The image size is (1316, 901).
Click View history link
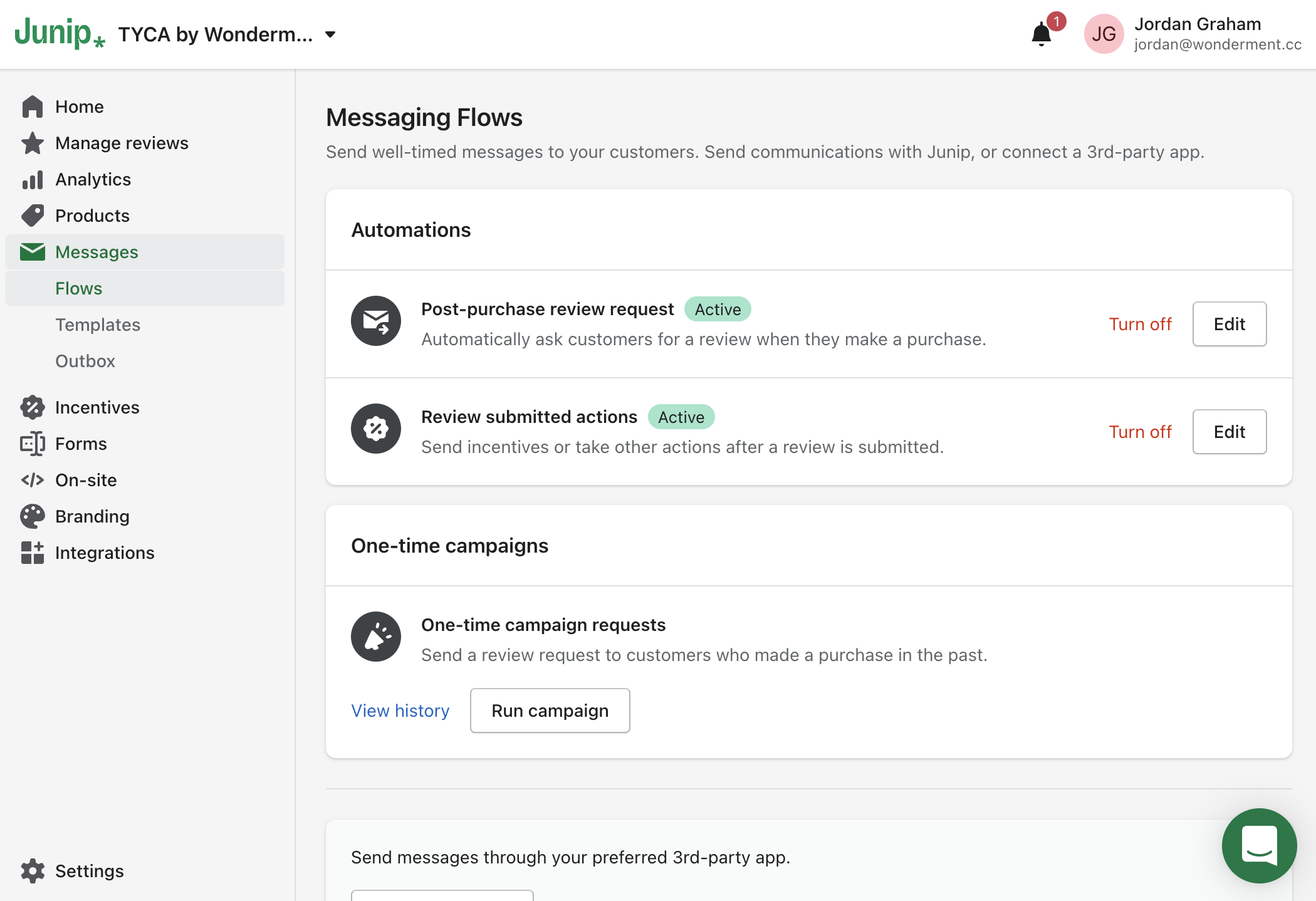pos(400,711)
